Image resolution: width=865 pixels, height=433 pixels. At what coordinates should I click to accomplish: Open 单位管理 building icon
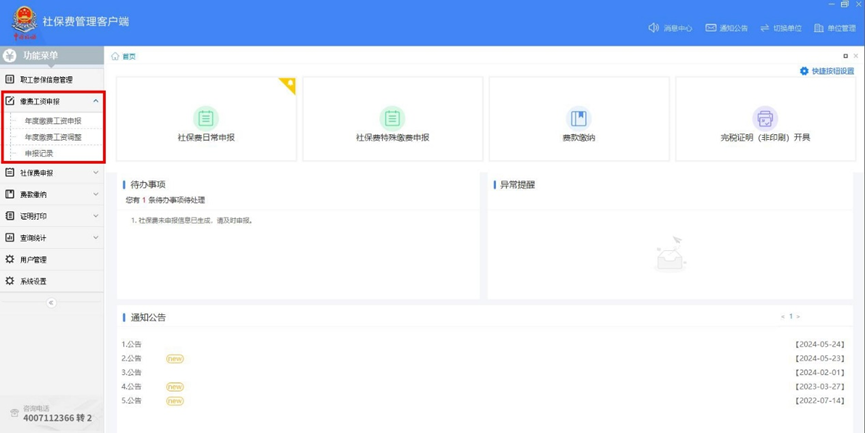pos(819,28)
